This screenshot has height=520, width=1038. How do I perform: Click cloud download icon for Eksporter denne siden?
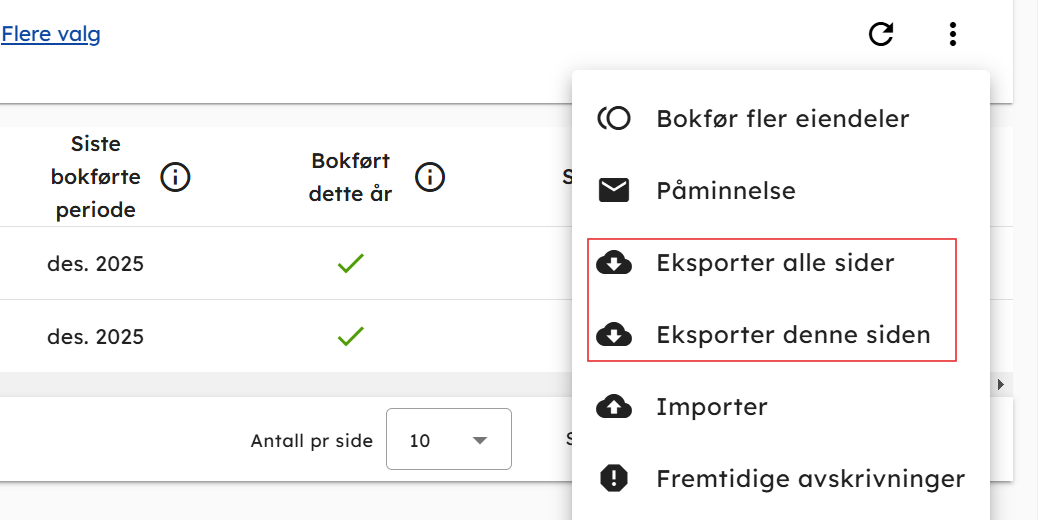[614, 335]
